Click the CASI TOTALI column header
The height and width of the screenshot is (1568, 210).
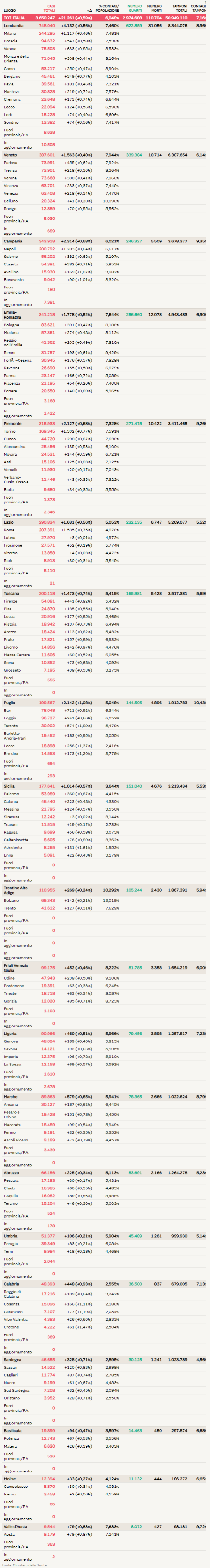tap(49, 8)
